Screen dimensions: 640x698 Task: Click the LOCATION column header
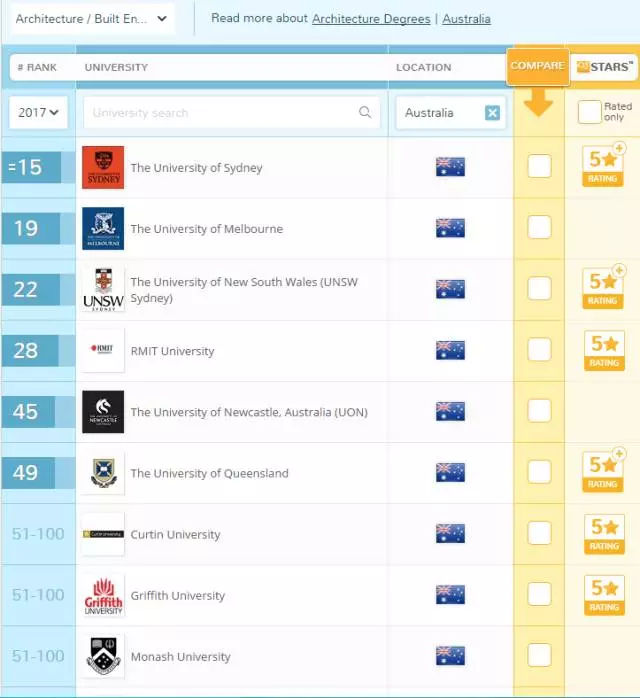[424, 67]
